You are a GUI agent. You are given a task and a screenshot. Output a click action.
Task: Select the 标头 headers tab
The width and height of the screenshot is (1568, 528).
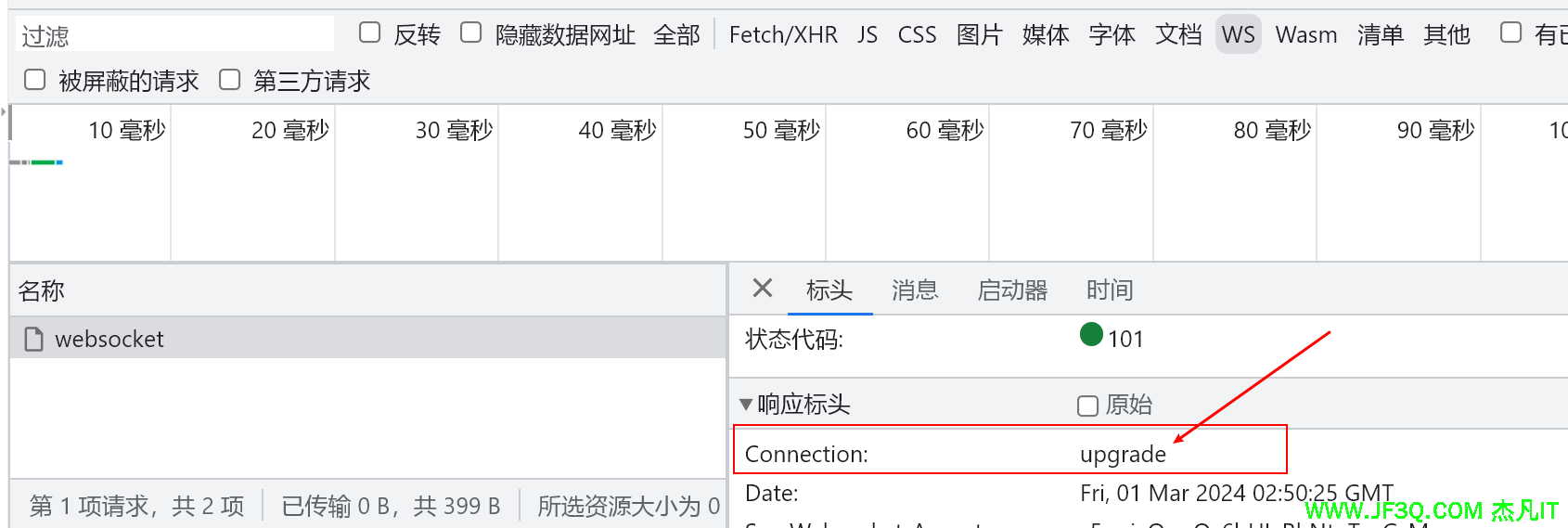[829, 290]
